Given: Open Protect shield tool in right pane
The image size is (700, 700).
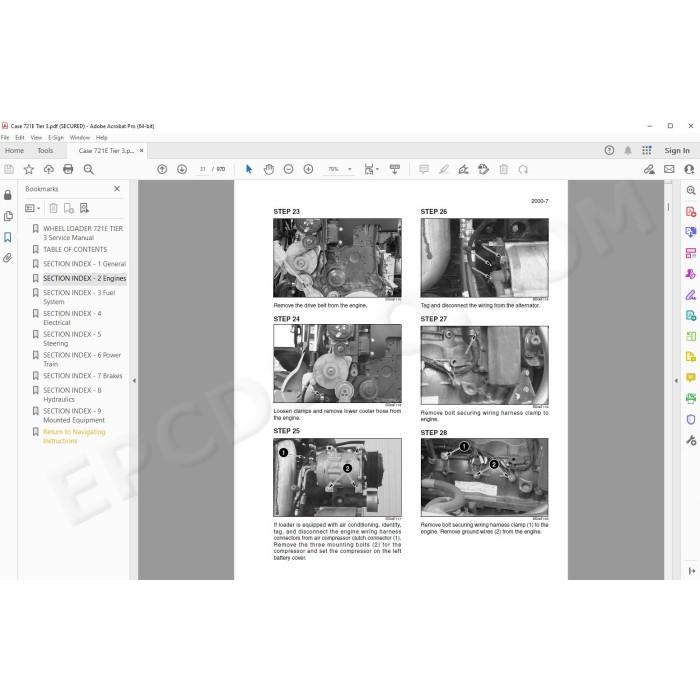Looking at the screenshot, I should coord(691,419).
